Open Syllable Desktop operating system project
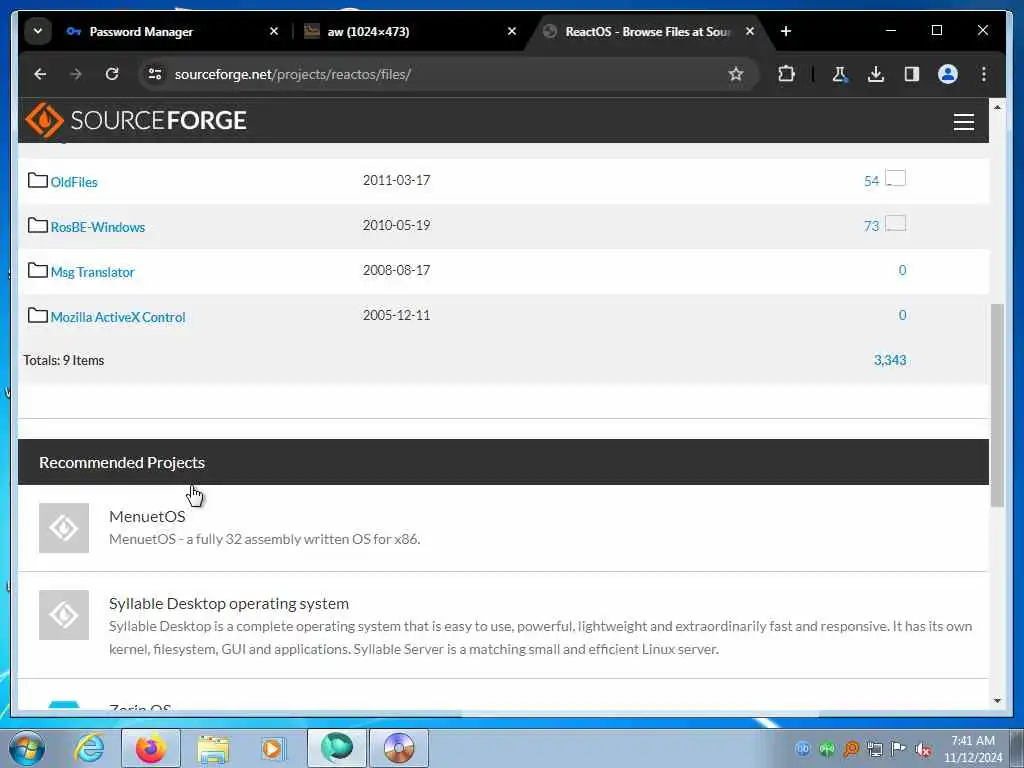1024x768 pixels. point(229,603)
